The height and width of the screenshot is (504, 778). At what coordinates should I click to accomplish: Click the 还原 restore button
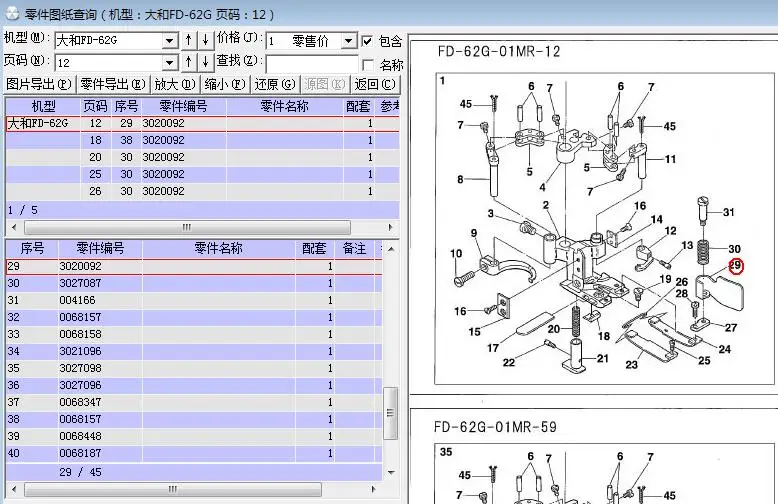coord(275,84)
